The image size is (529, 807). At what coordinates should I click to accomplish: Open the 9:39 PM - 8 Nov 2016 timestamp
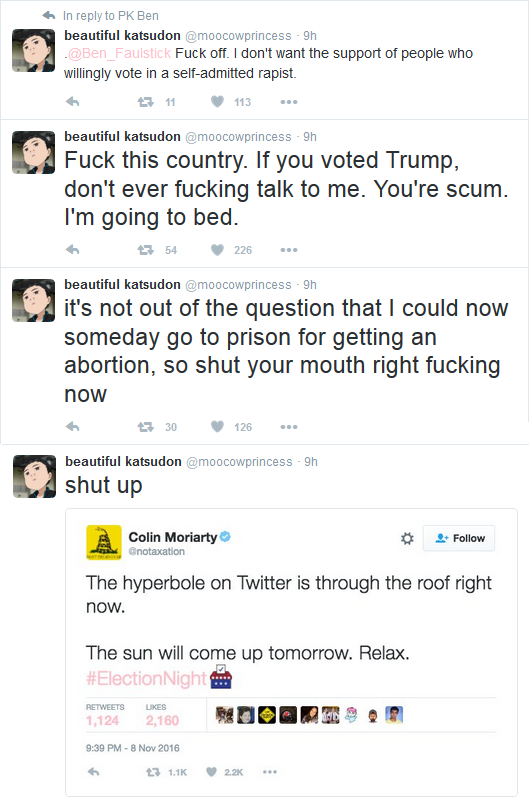(132, 748)
